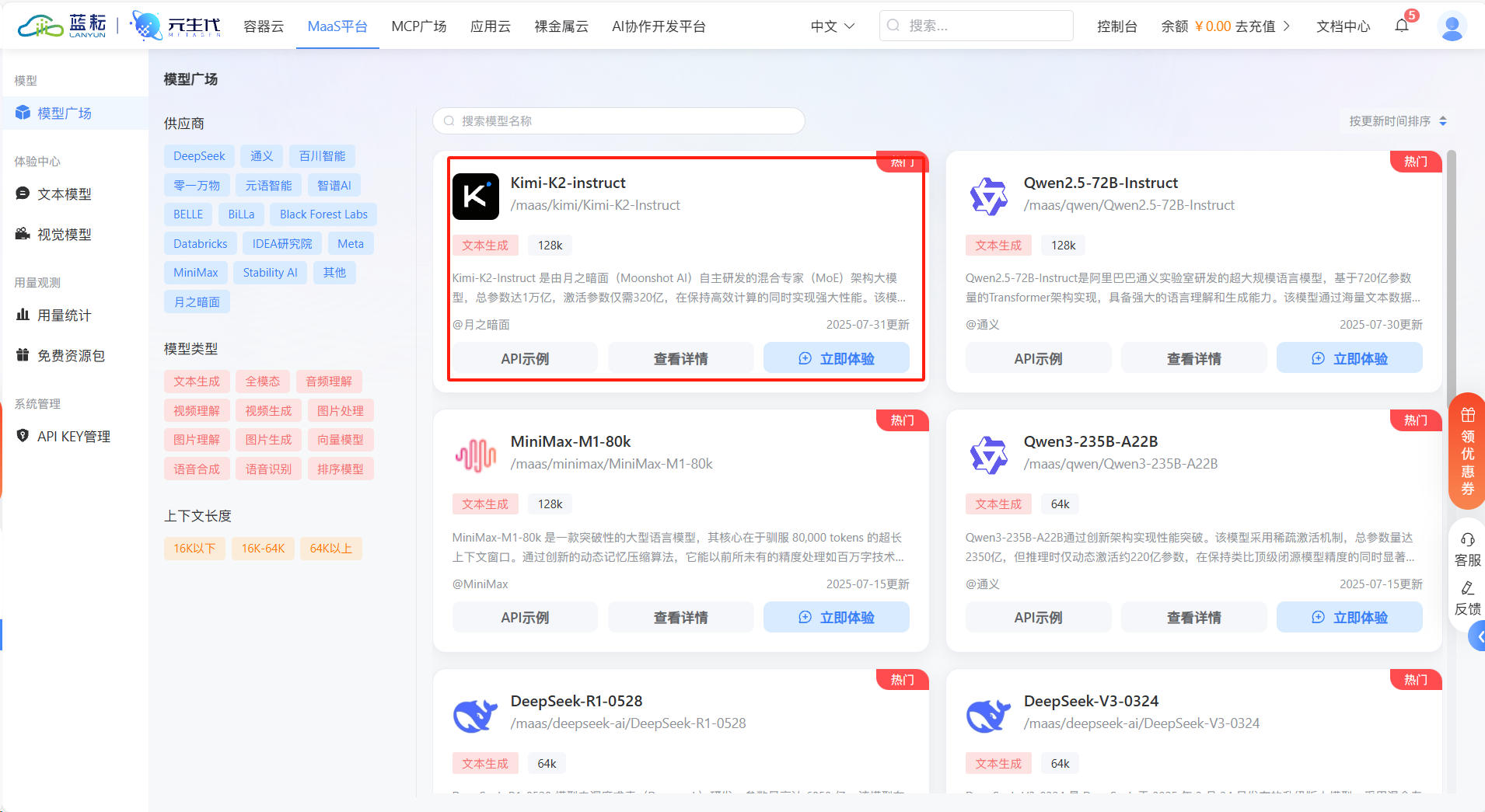
Task: Expand the 余额 去充值 arrow
Action: coord(1287,26)
